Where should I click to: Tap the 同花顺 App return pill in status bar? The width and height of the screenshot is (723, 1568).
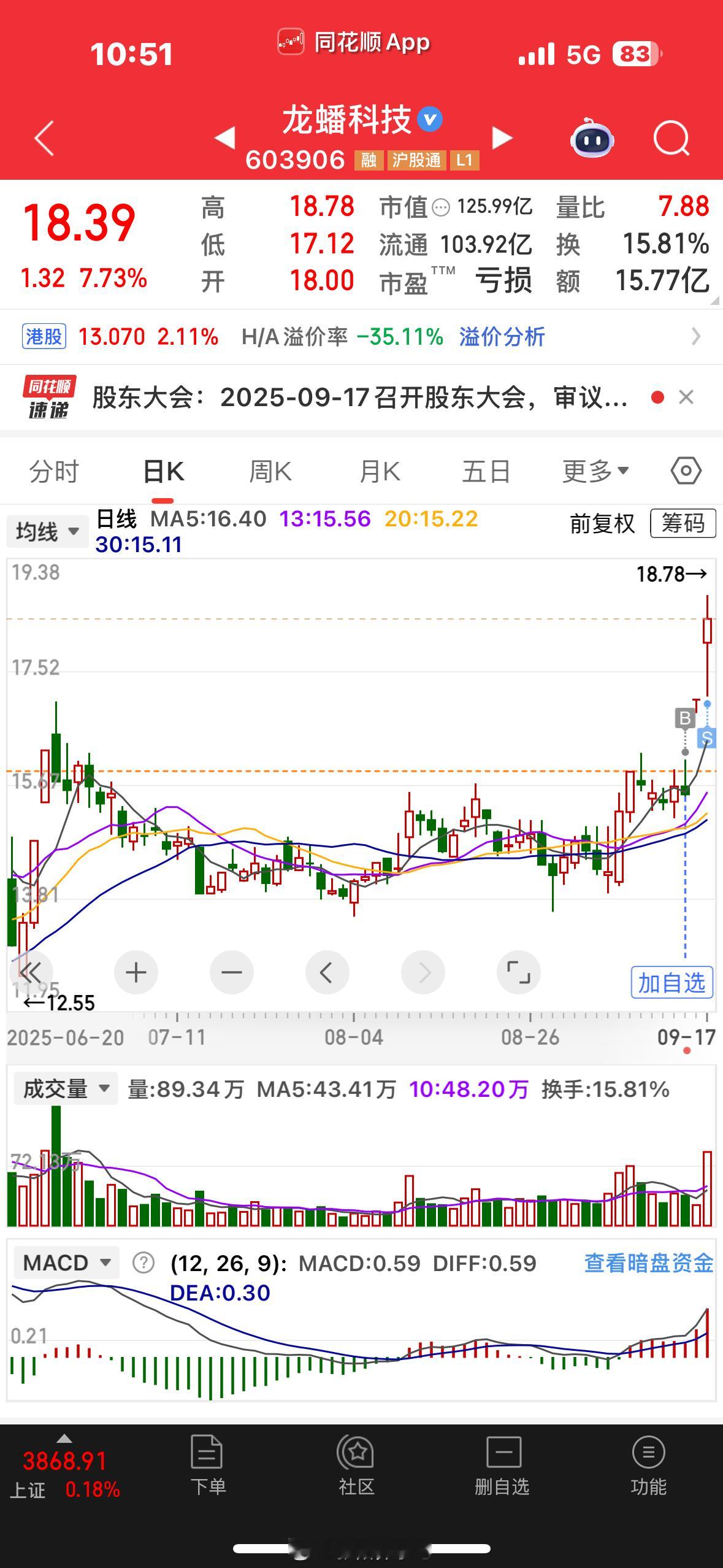[354, 42]
